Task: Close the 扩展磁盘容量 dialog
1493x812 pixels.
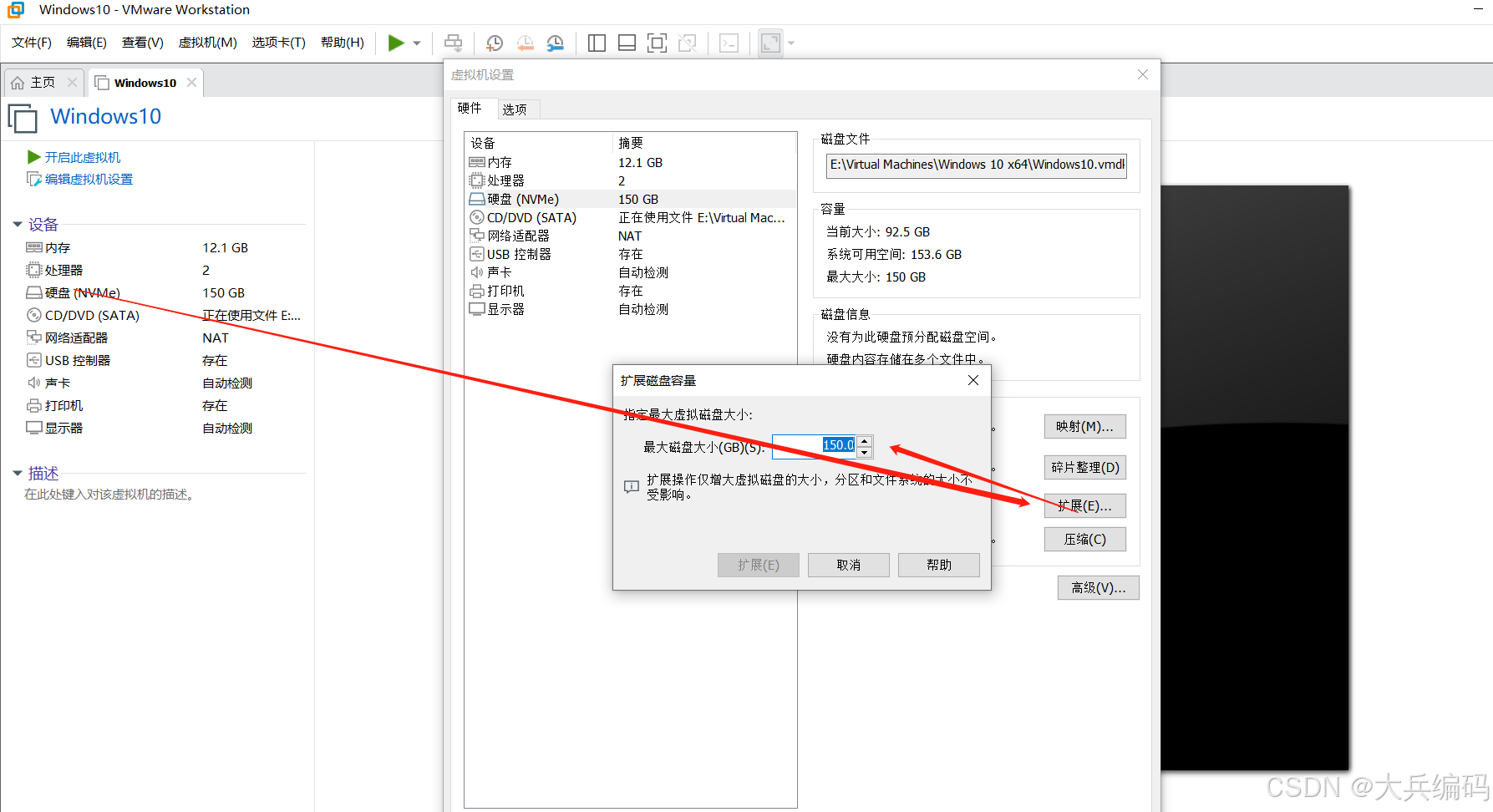Action: coord(973,380)
